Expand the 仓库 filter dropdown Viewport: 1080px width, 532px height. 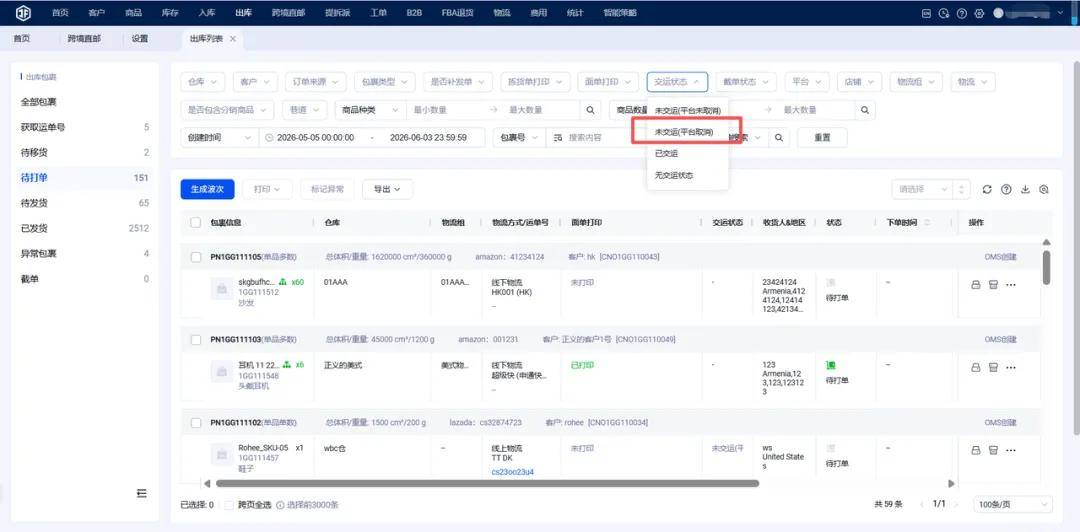pyautogui.click(x=202, y=82)
